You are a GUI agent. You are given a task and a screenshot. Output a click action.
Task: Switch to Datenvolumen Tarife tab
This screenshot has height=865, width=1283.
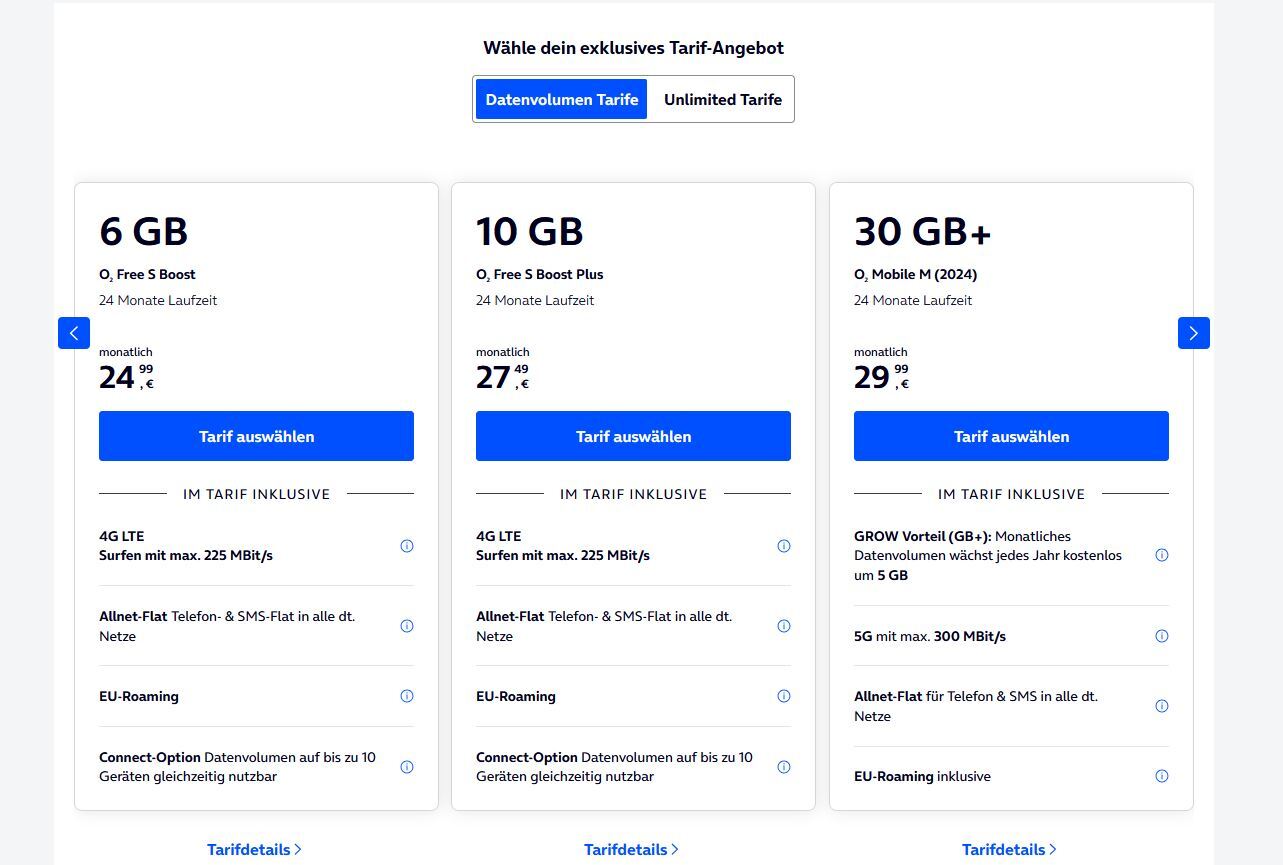[x=562, y=99]
